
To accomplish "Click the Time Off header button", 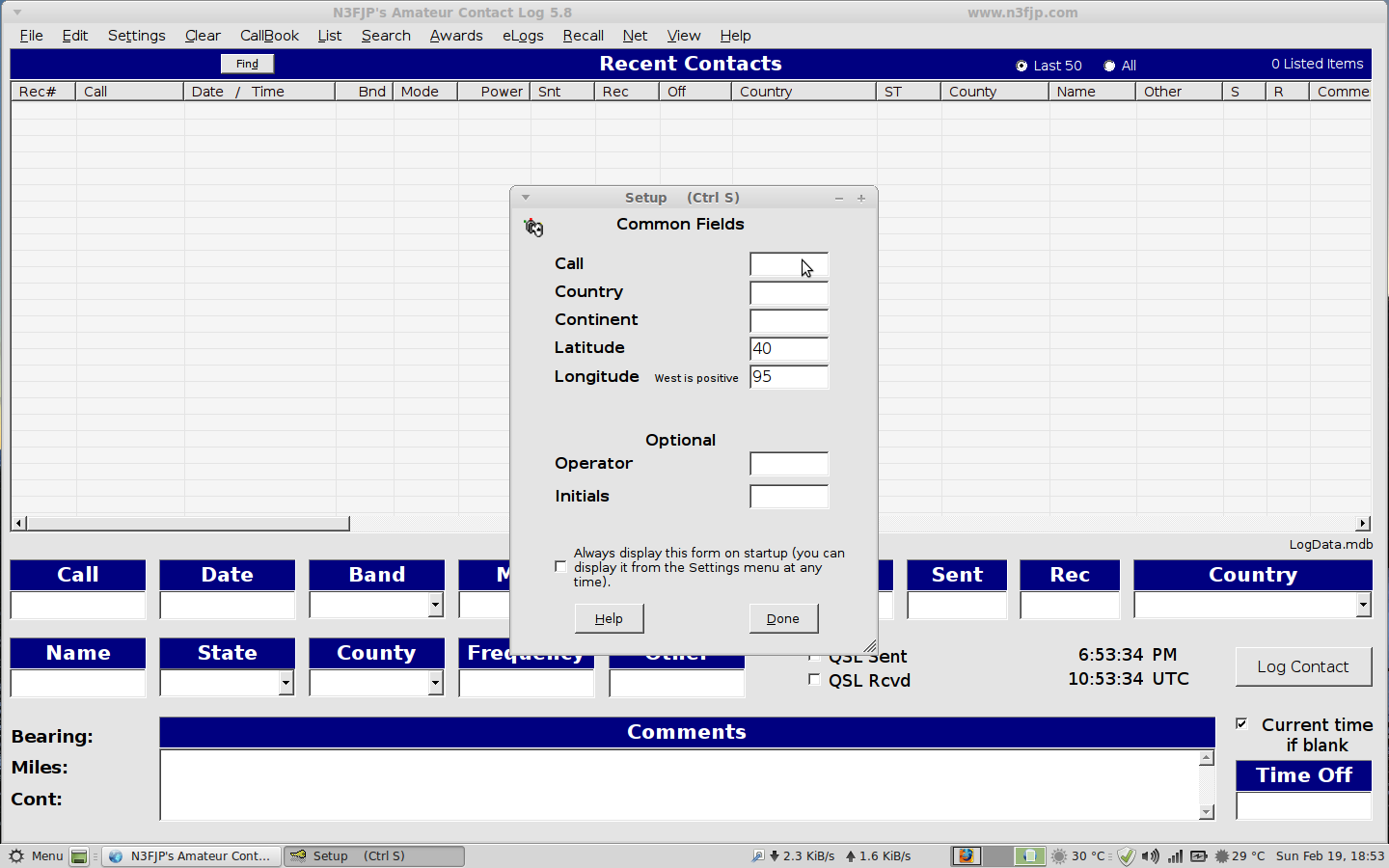I will pyautogui.click(x=1304, y=775).
